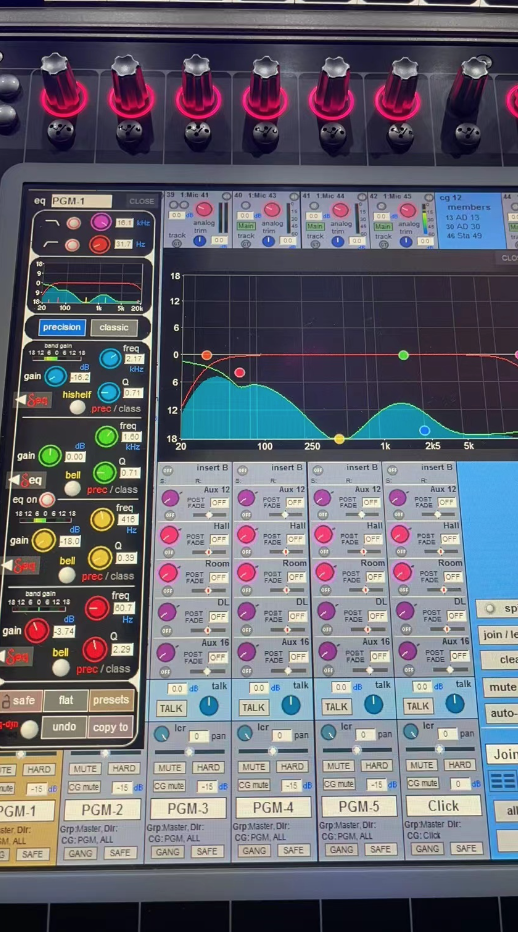Click the orange node on the EQ graph
This screenshot has width=518, height=932.
206,355
